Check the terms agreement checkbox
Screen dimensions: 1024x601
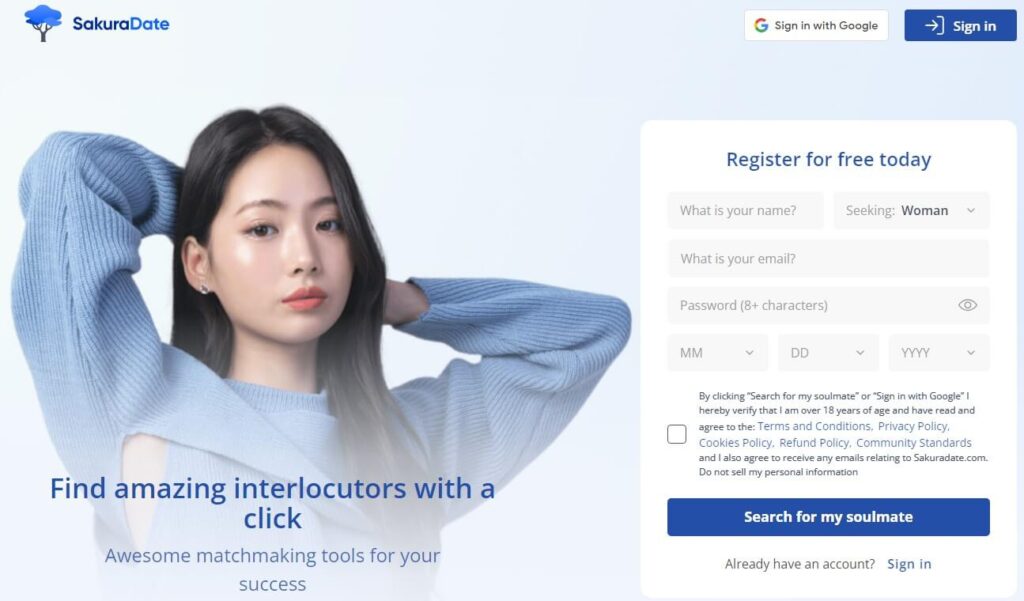pyautogui.click(x=677, y=434)
